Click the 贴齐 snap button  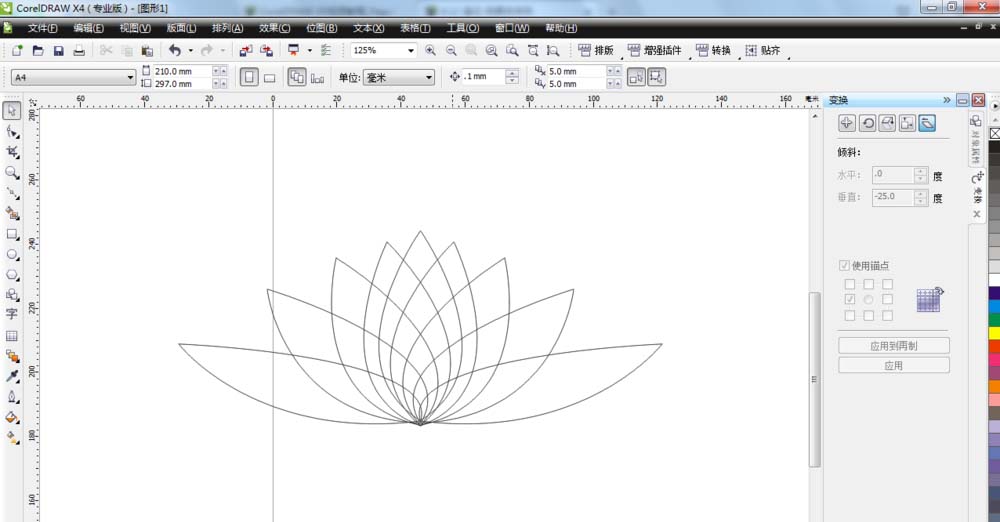pyautogui.click(x=763, y=50)
